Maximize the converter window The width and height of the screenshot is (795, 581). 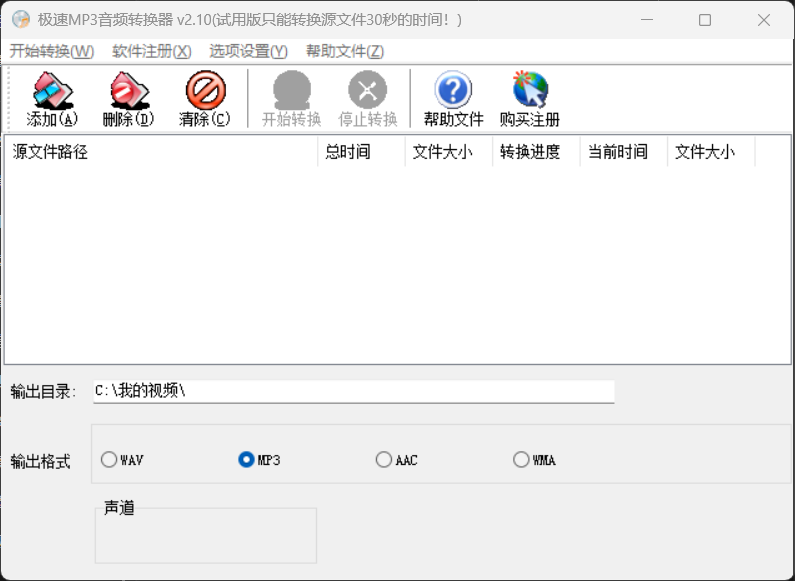point(705,20)
